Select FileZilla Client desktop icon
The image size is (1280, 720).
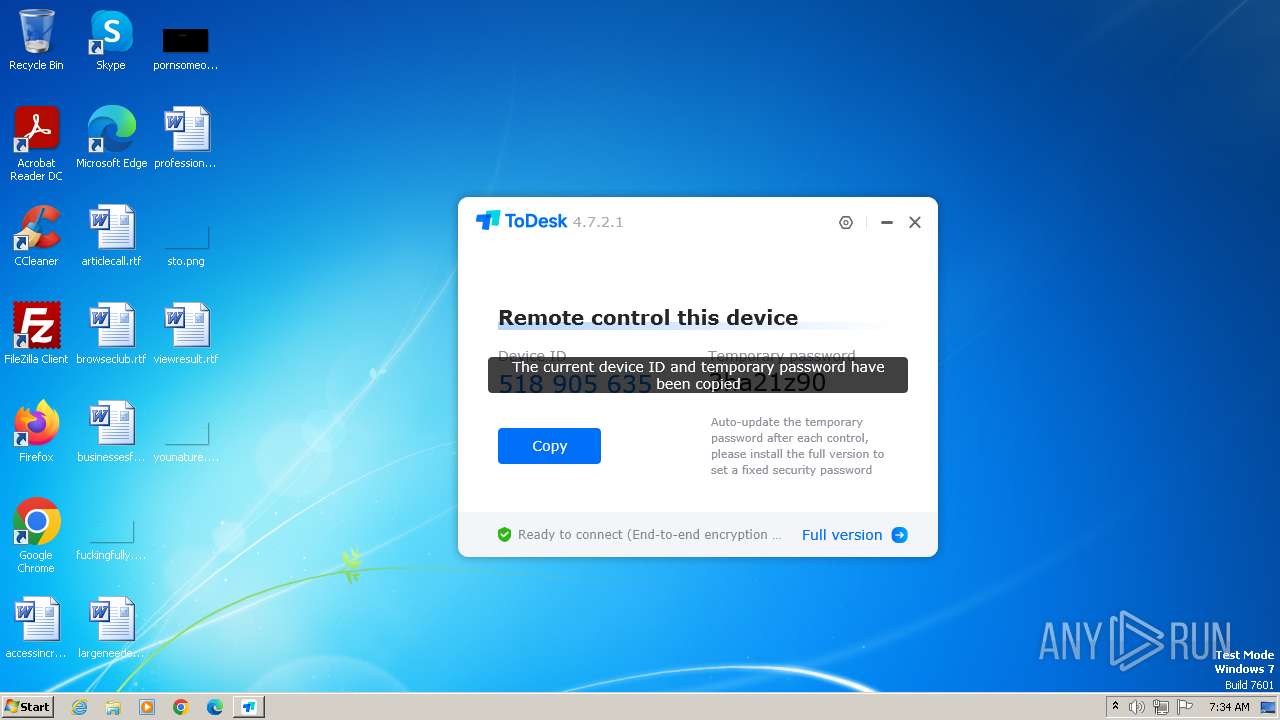[x=36, y=334]
